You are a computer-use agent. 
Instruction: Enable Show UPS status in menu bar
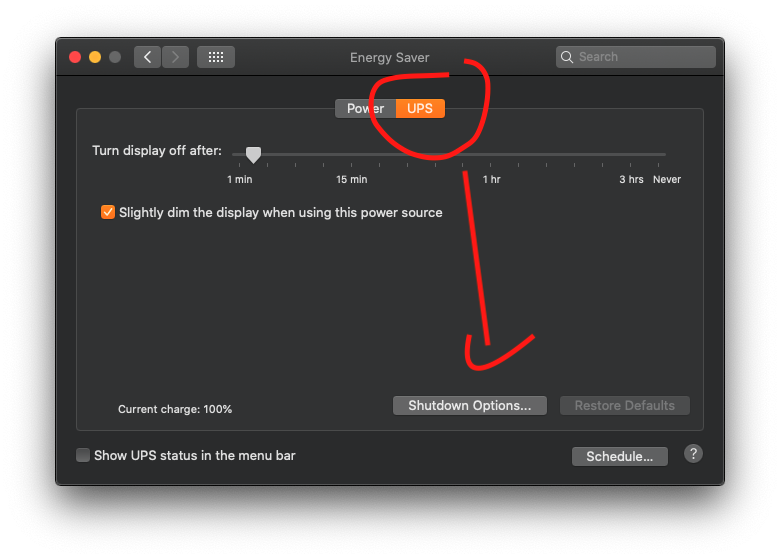pyautogui.click(x=83, y=455)
